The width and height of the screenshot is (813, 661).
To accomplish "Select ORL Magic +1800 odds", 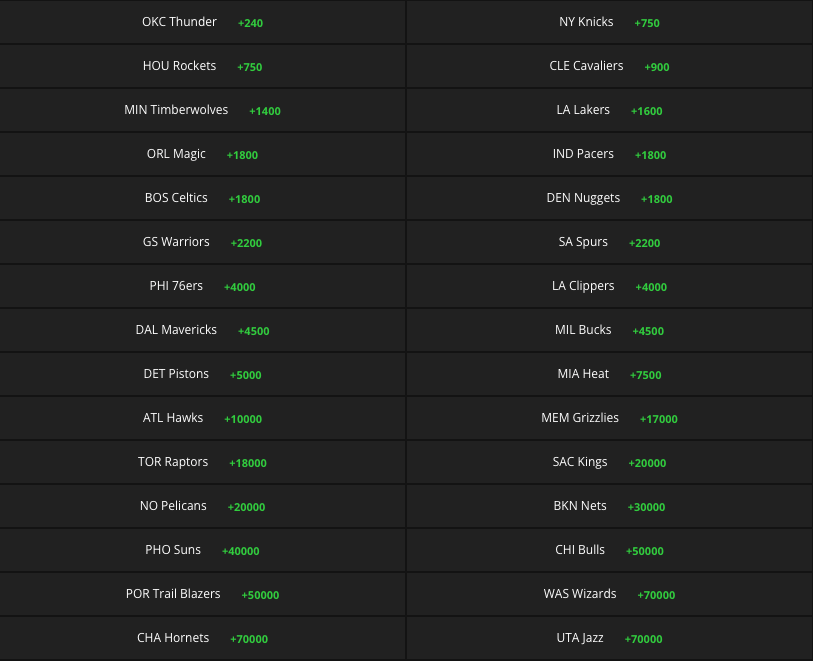I will pyautogui.click(x=202, y=154).
